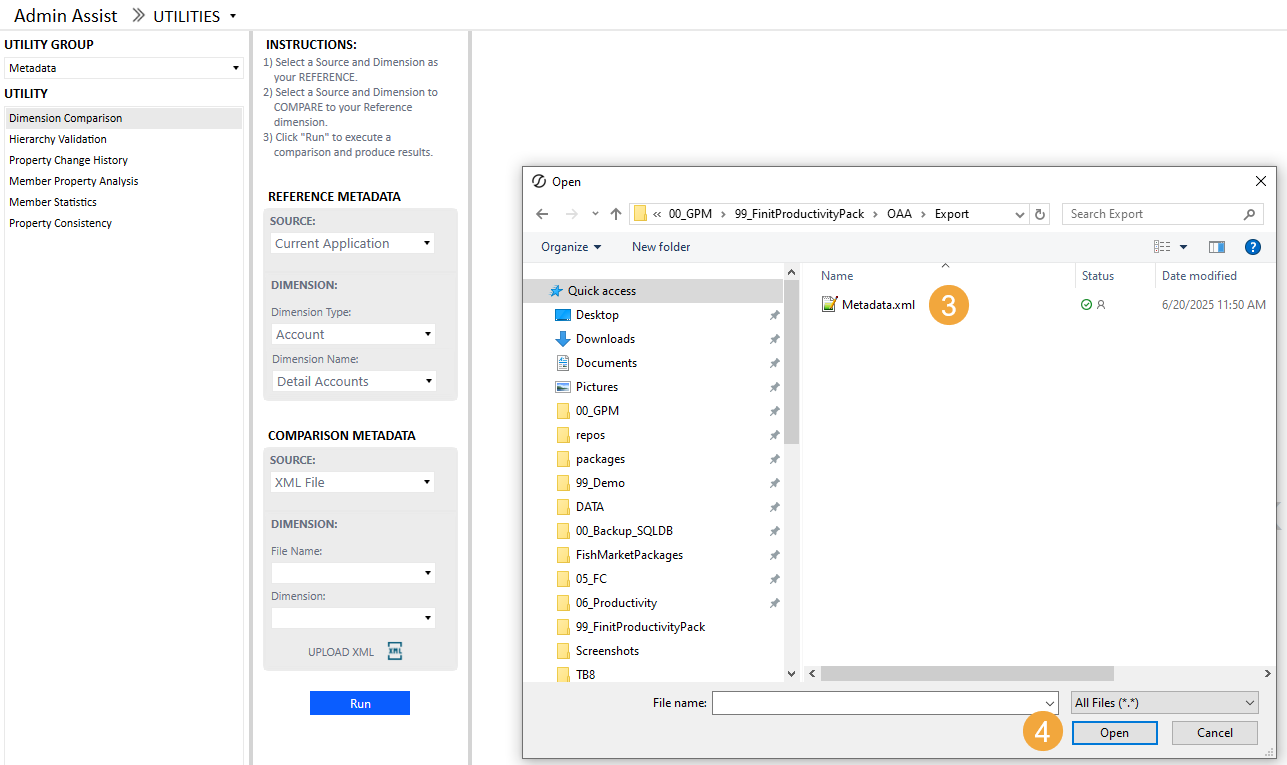
Task: Click the Up one level arrow
Action: tap(615, 214)
